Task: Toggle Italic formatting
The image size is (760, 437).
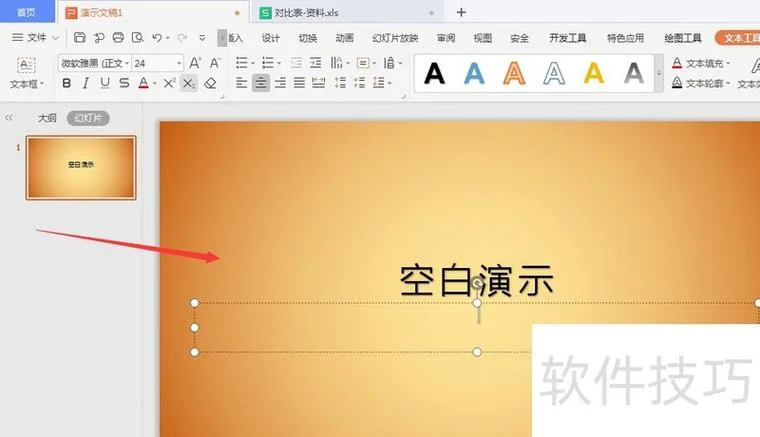Action: pos(86,83)
